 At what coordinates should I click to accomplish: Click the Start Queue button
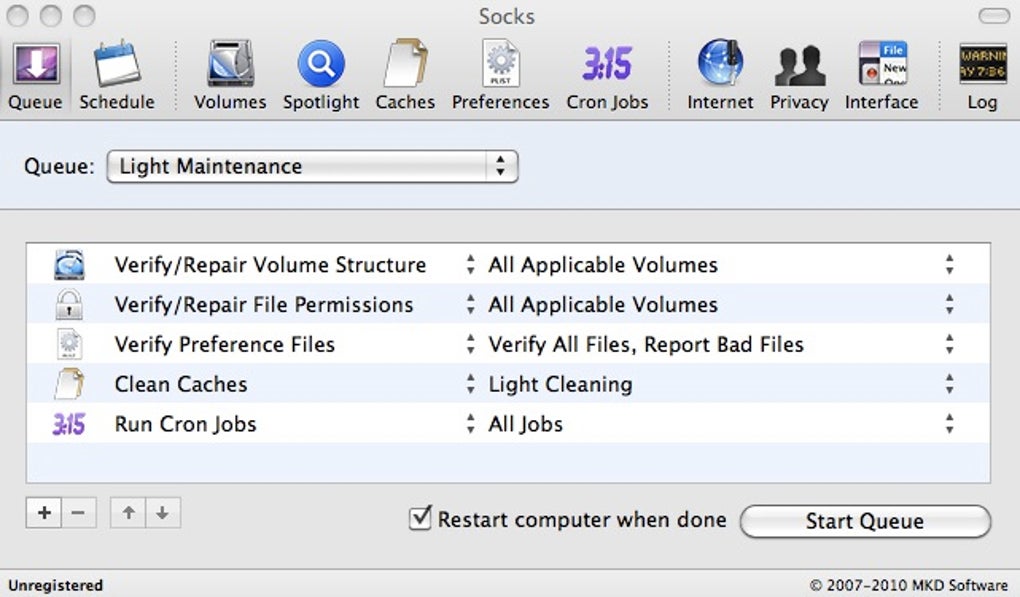864,521
